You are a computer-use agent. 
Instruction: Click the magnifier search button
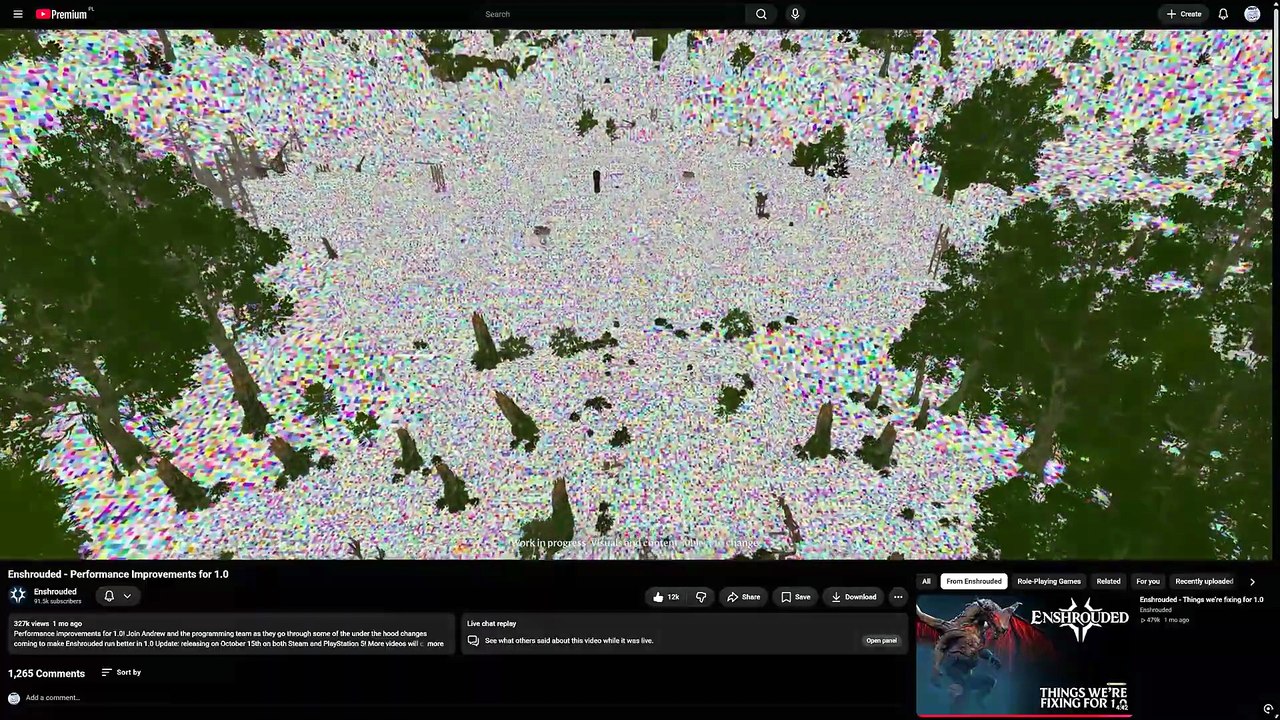pos(761,14)
